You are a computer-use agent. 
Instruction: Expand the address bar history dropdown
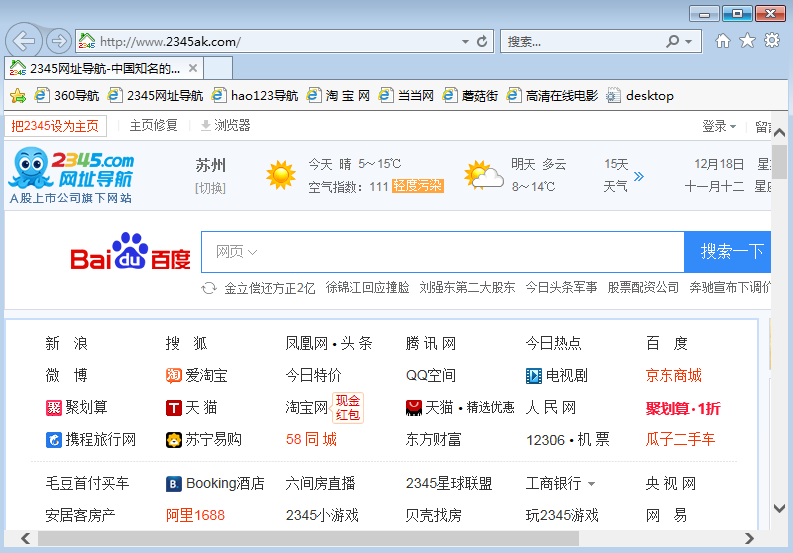pos(465,41)
